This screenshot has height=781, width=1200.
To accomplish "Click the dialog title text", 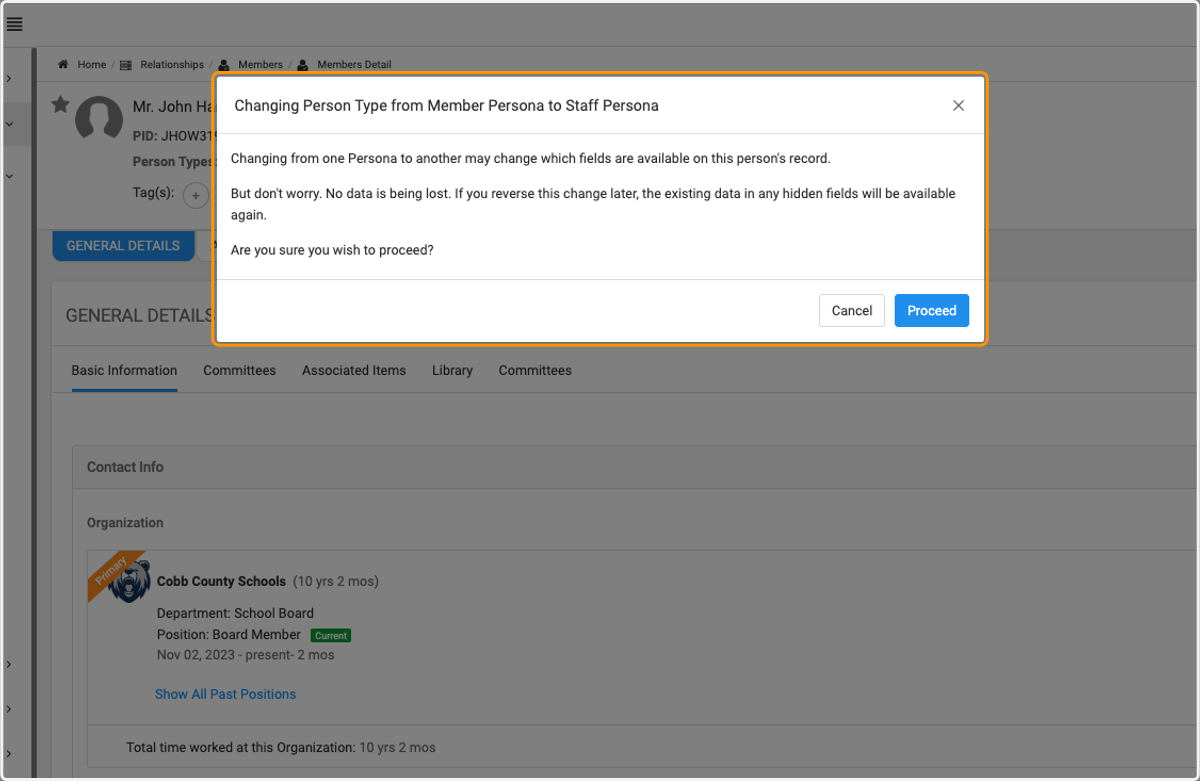I will 446,105.
